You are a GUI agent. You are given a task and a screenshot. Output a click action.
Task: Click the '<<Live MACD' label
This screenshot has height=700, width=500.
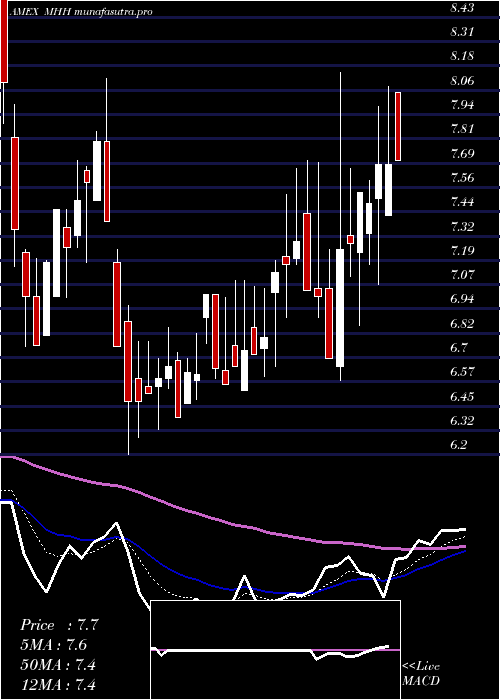click(421, 674)
